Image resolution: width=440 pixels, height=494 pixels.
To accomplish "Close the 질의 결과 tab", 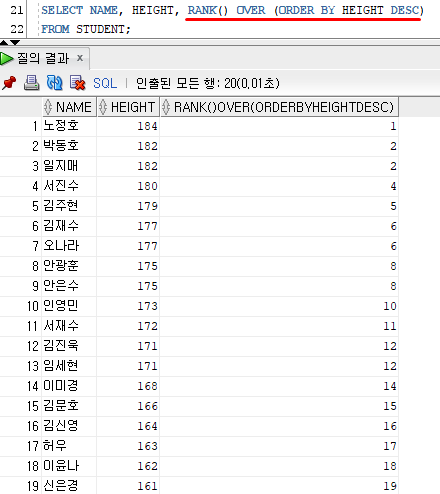I will (x=80, y=58).
